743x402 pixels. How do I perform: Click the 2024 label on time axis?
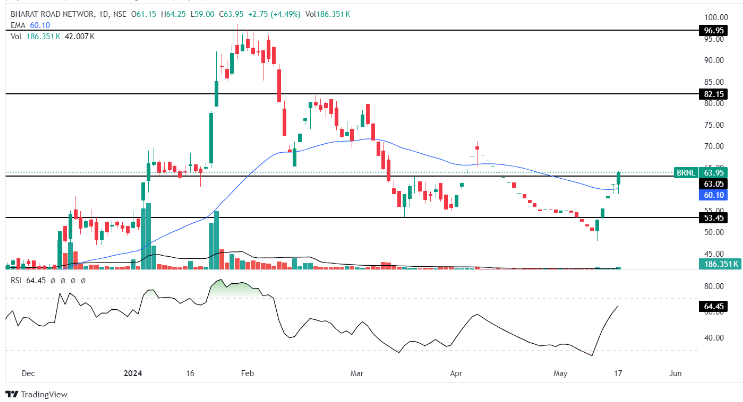click(135, 372)
